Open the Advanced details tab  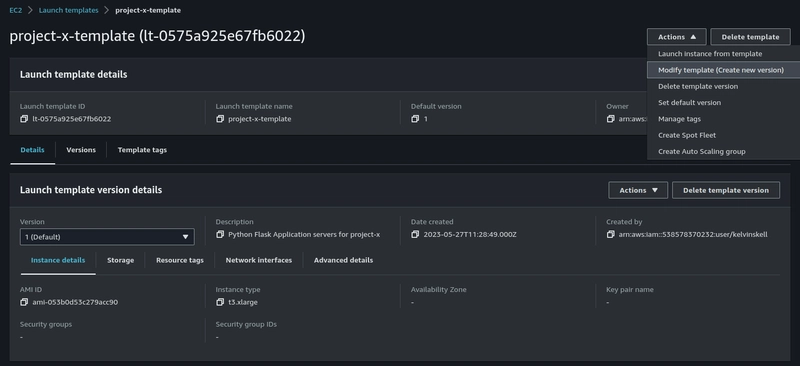point(343,260)
